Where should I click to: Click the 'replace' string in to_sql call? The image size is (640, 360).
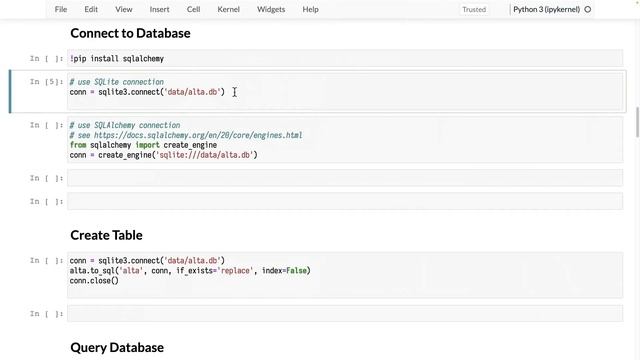[x=235, y=271]
